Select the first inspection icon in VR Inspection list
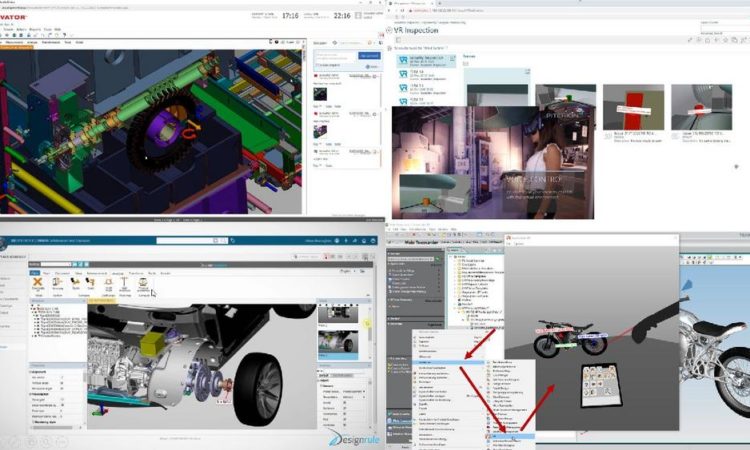This screenshot has height=450, width=750. click(x=404, y=61)
